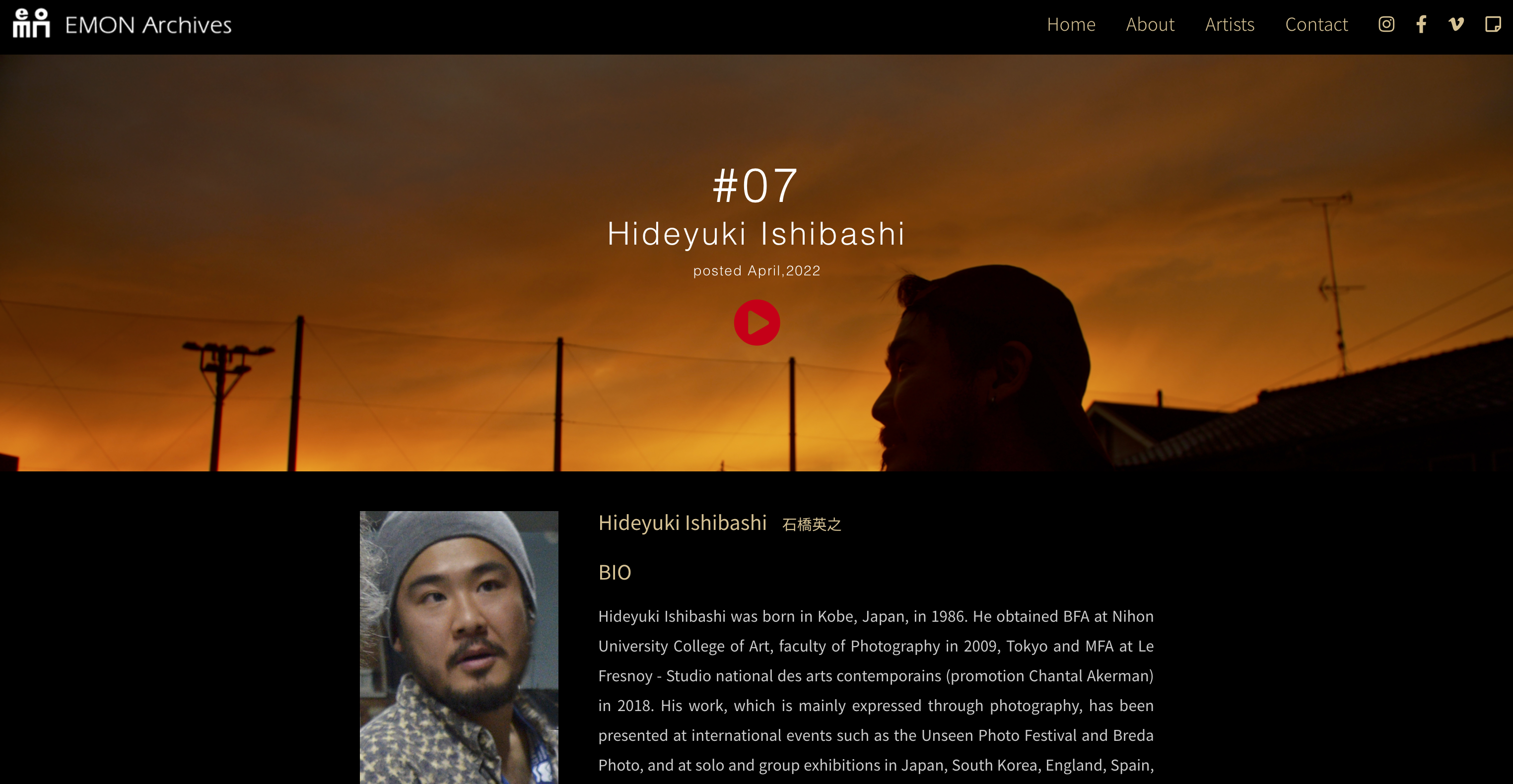Screen dimensions: 1513x784
Task: Click the Japanese name 石橋英之
Action: [x=812, y=524]
